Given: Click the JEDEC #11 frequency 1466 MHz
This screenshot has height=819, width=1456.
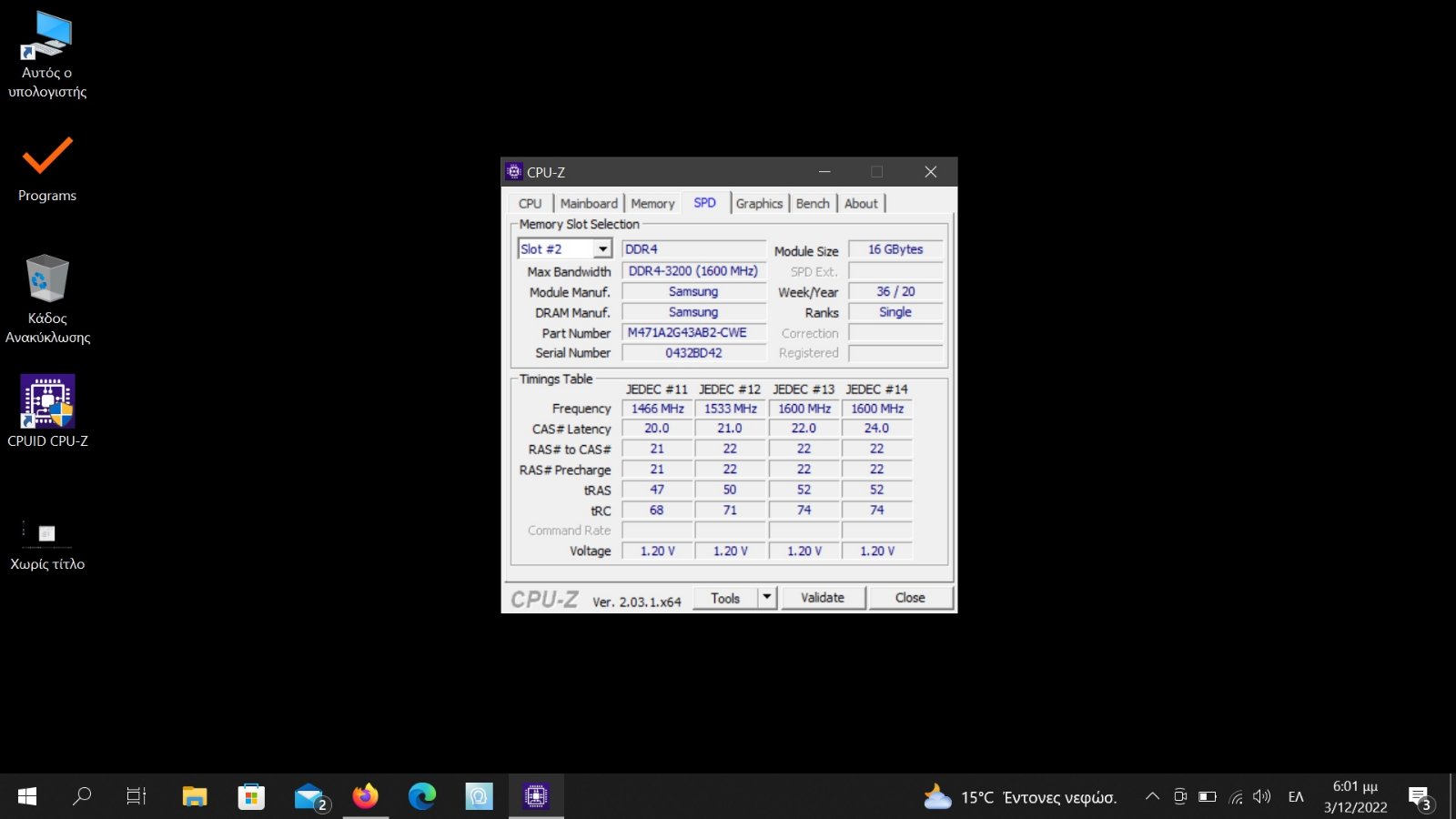Looking at the screenshot, I should [x=657, y=409].
